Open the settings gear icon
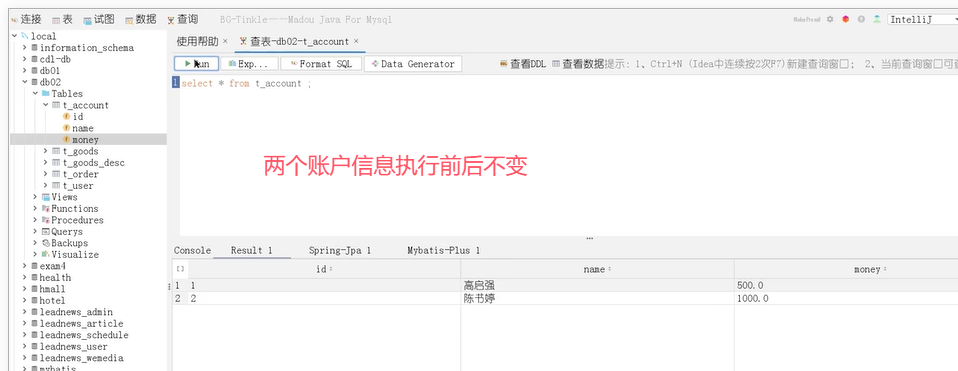The width and height of the screenshot is (958, 371). 830,19
